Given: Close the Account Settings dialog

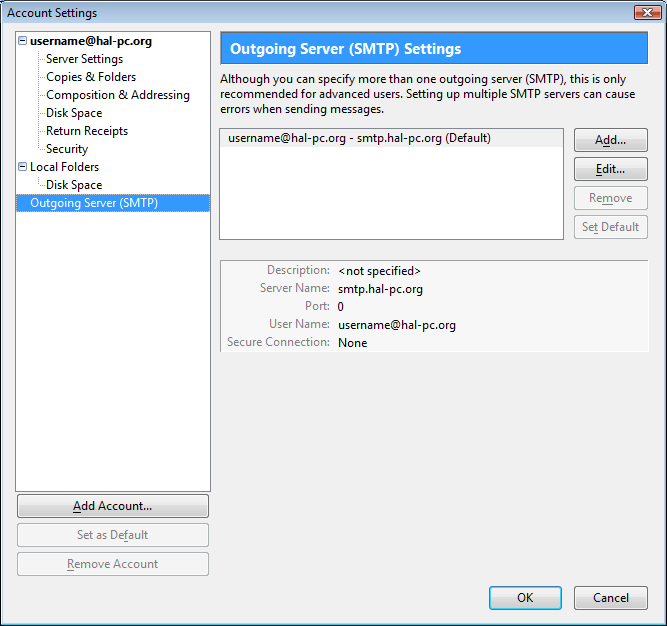Looking at the screenshot, I should [x=647, y=12].
